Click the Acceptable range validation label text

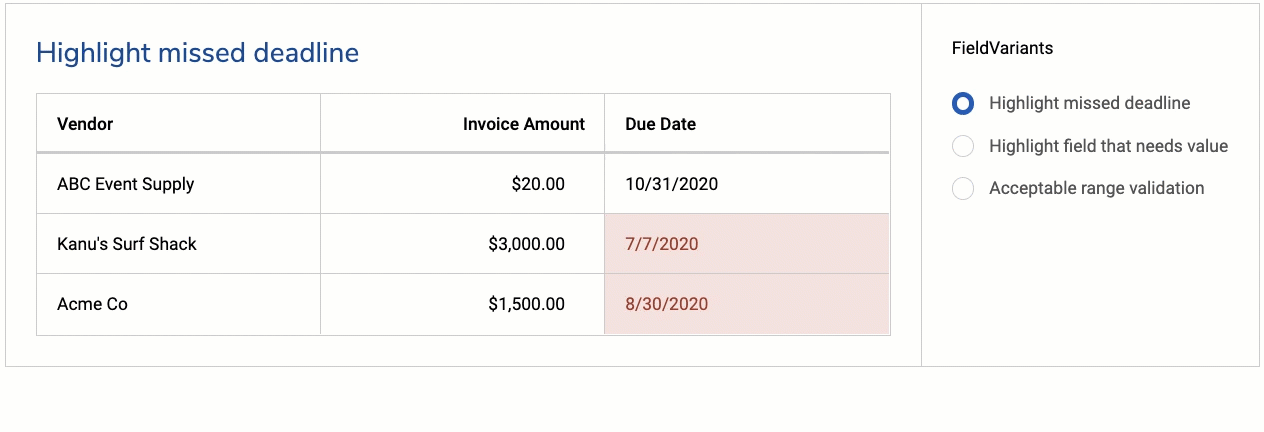(x=1096, y=188)
